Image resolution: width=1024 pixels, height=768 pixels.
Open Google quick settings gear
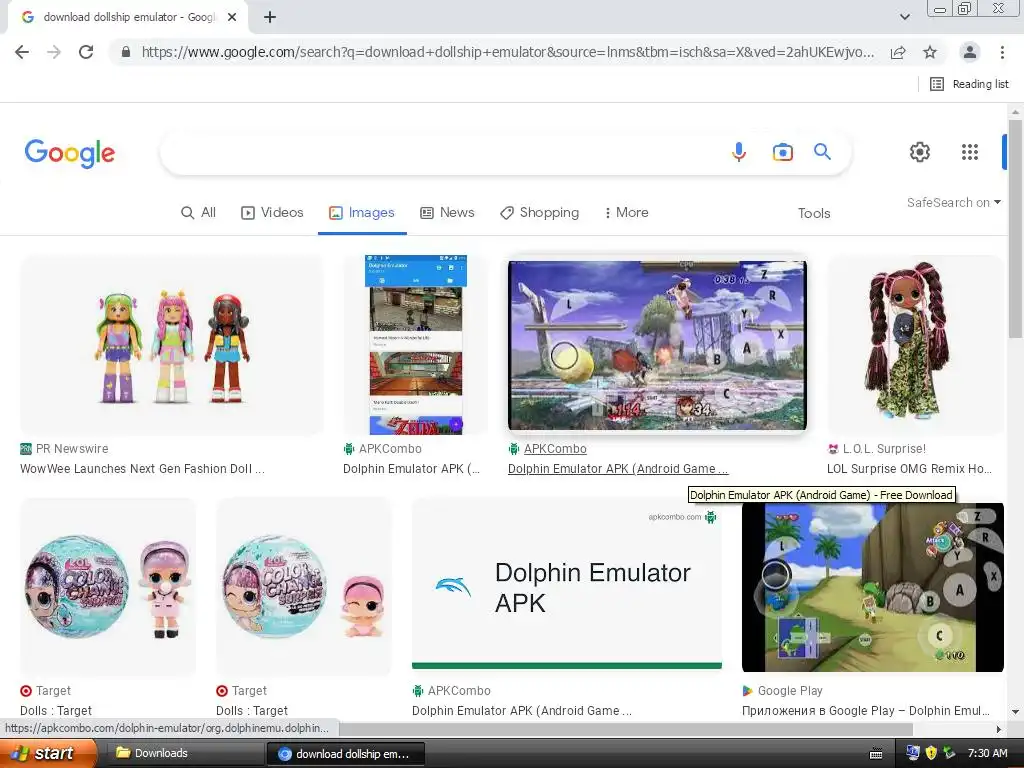[x=920, y=152]
